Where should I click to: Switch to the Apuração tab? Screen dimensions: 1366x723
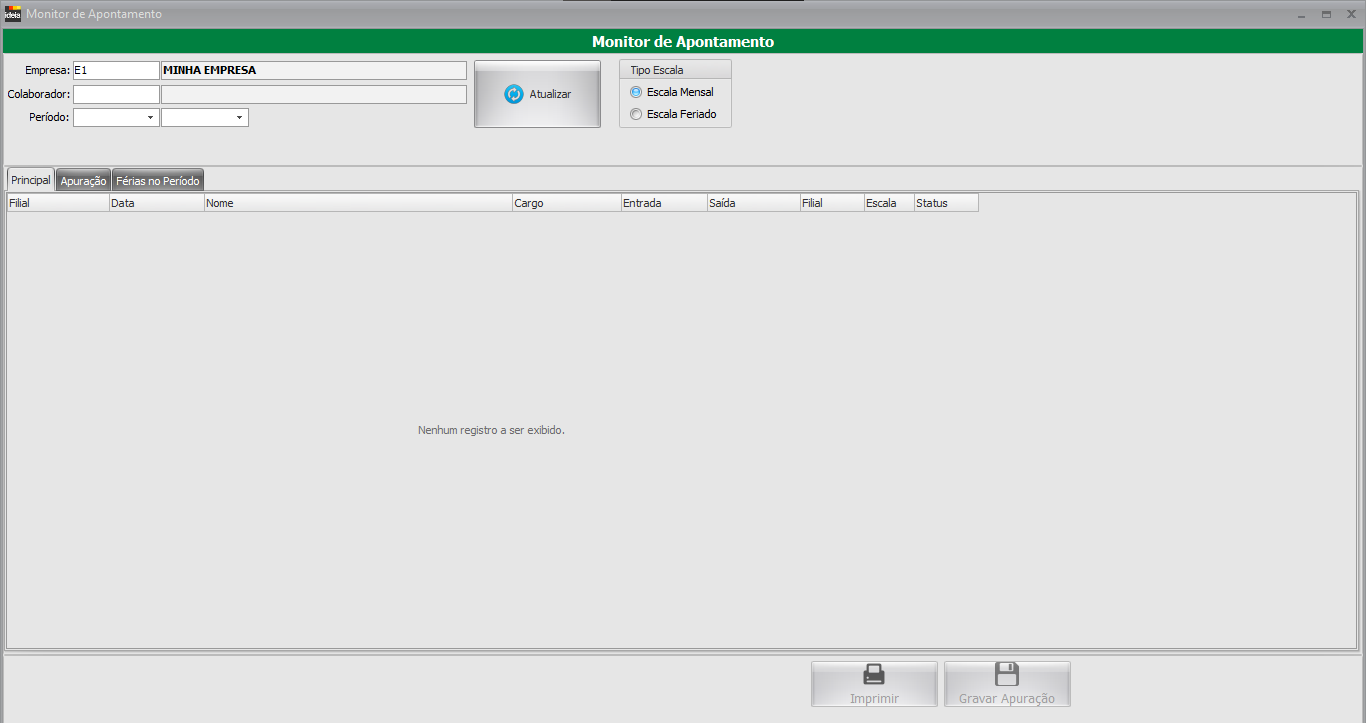click(83, 181)
